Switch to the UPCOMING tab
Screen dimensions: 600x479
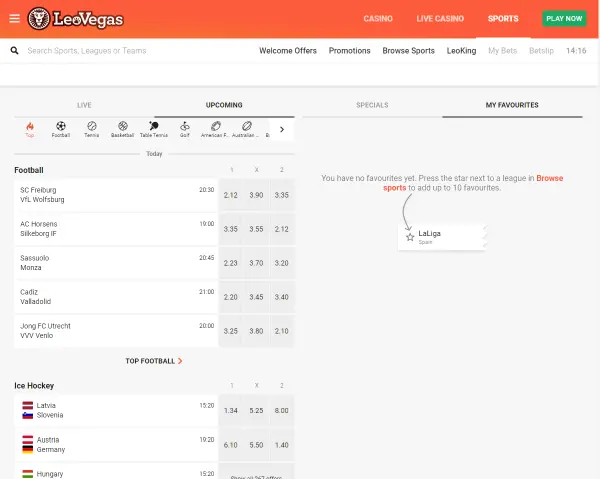[224, 105]
